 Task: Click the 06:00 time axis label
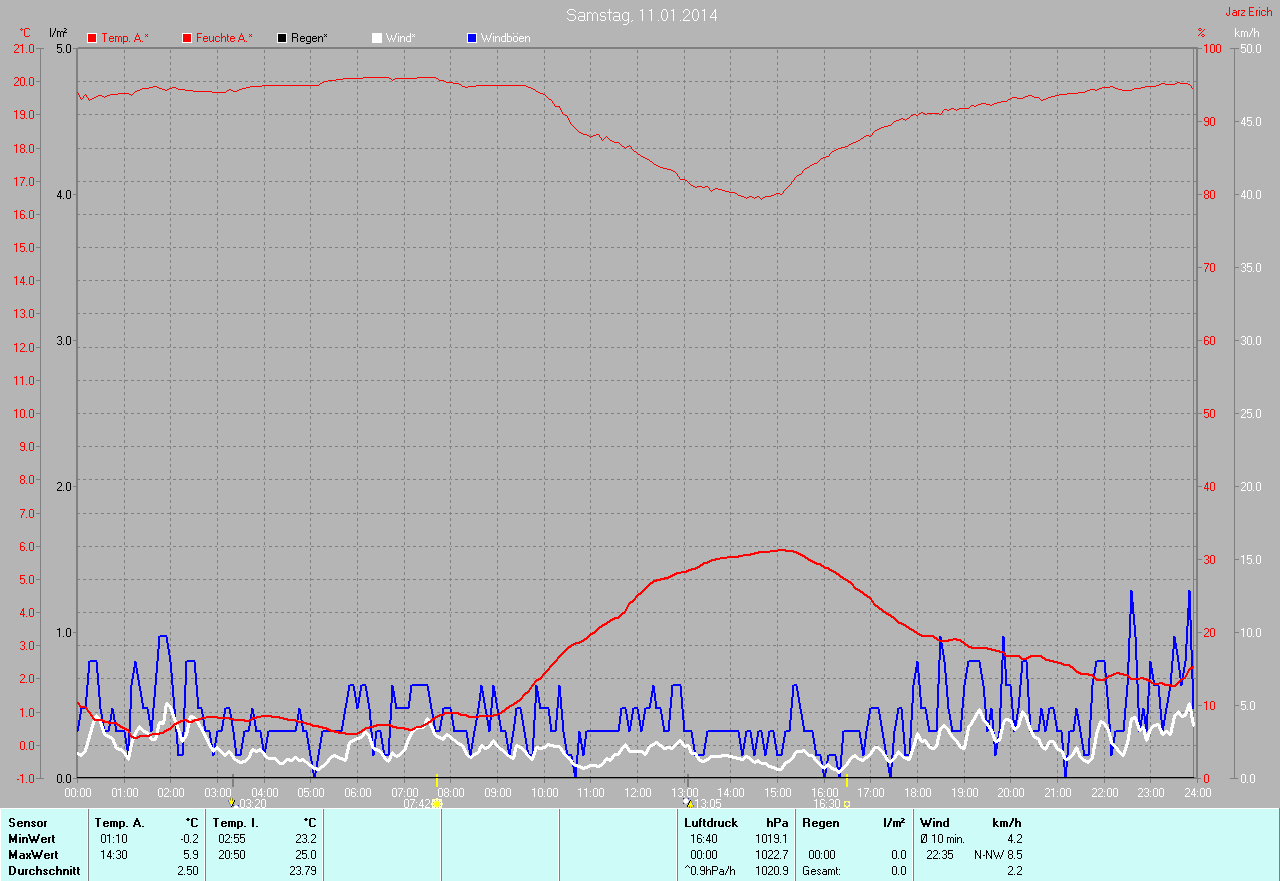click(x=358, y=792)
